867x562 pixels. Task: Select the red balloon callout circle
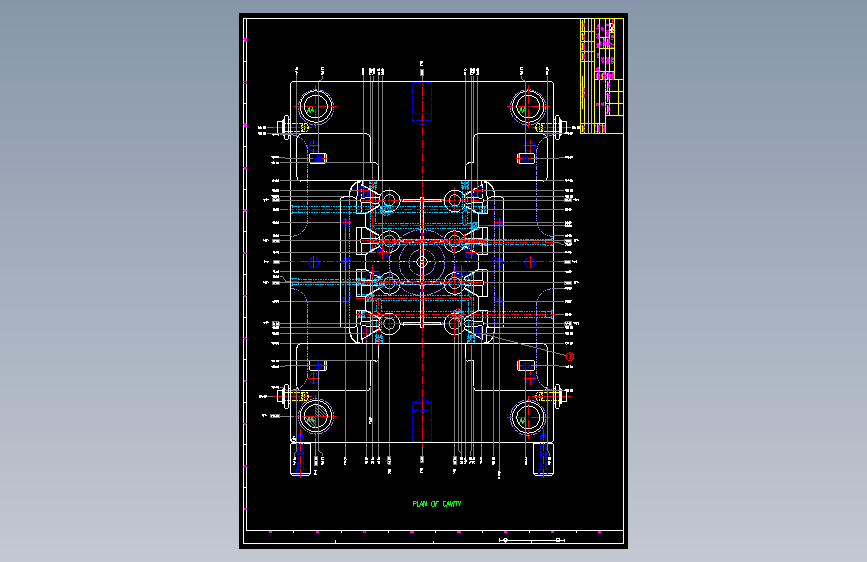point(570,357)
